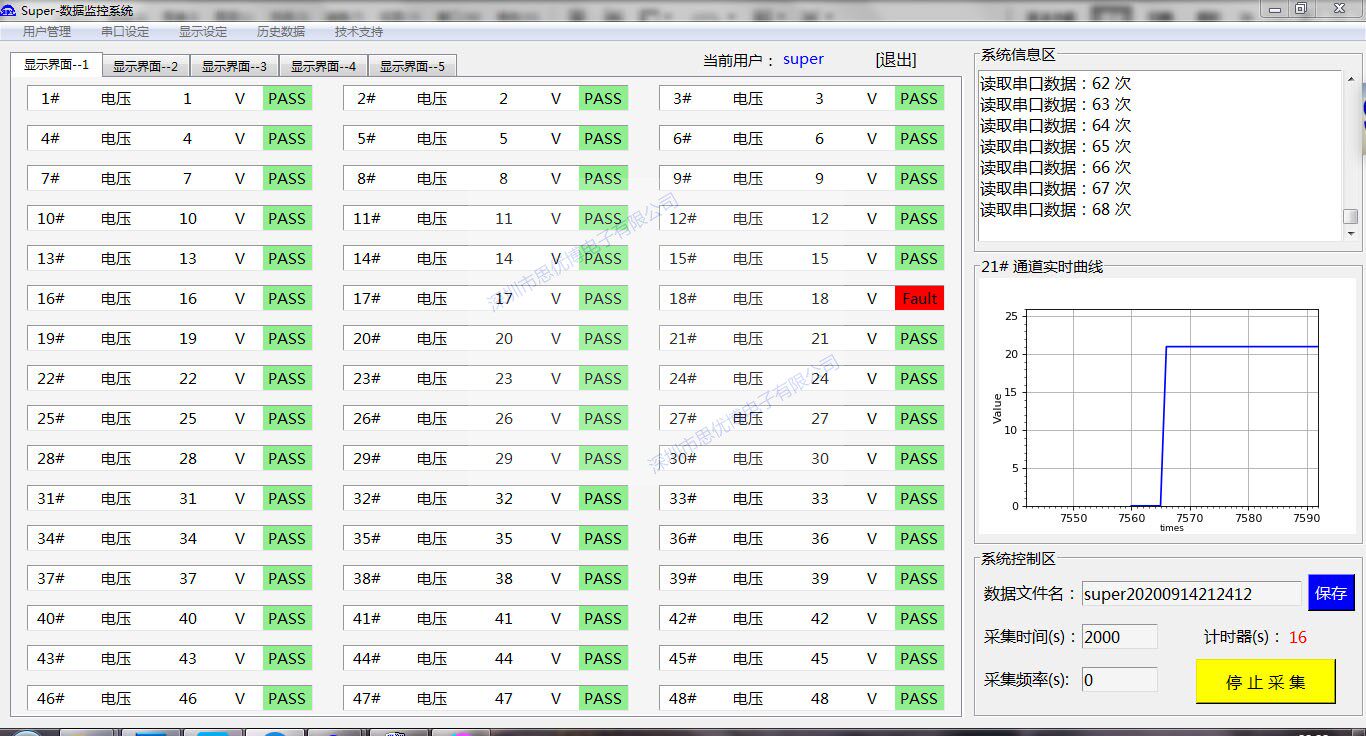Viewport: 1366px width, 736px height.
Task: Click the red Fault indicator for channel 18#
Action: coord(919,298)
